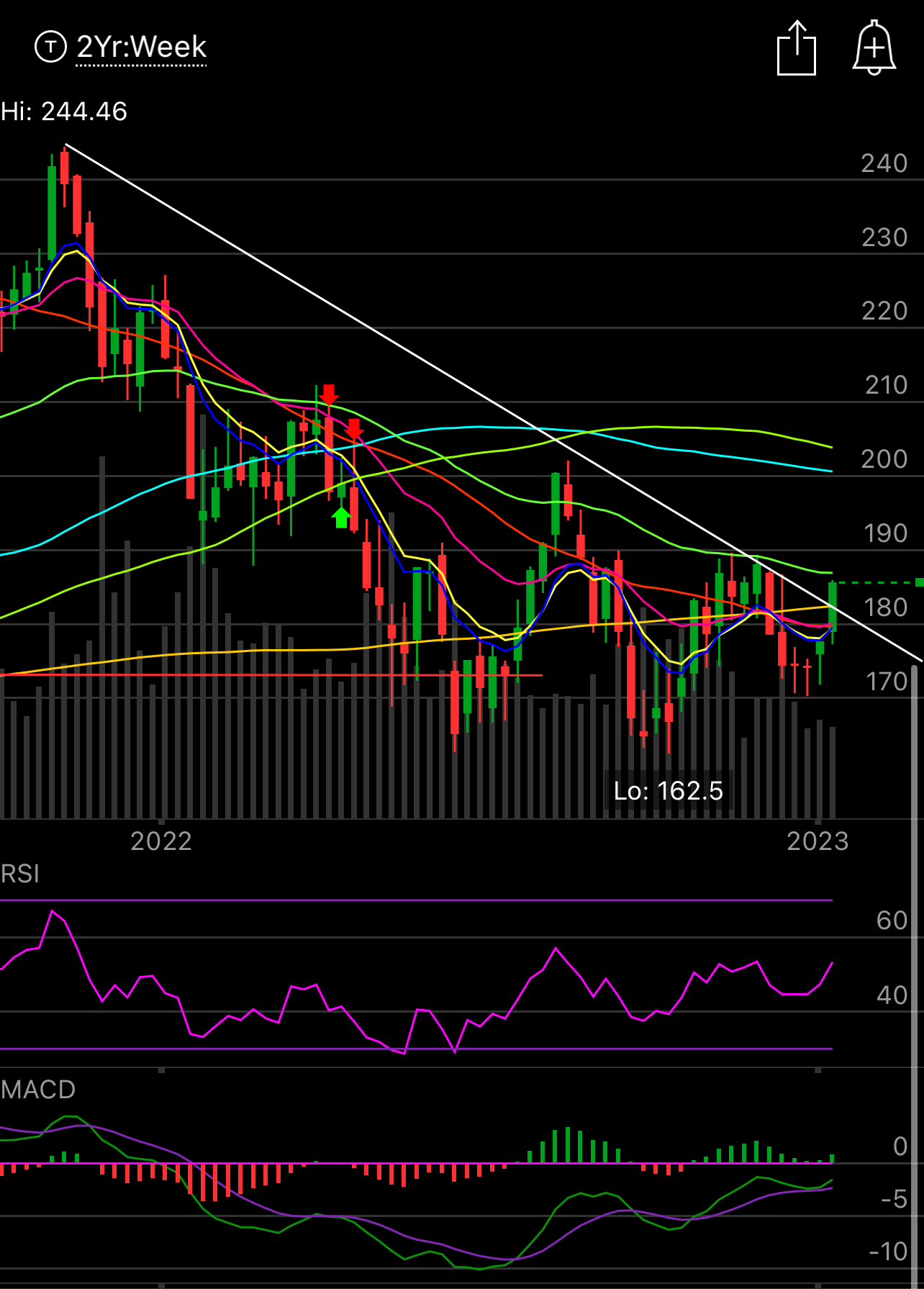Add a price alert with bell icon
924x1289 pixels.
point(874,48)
